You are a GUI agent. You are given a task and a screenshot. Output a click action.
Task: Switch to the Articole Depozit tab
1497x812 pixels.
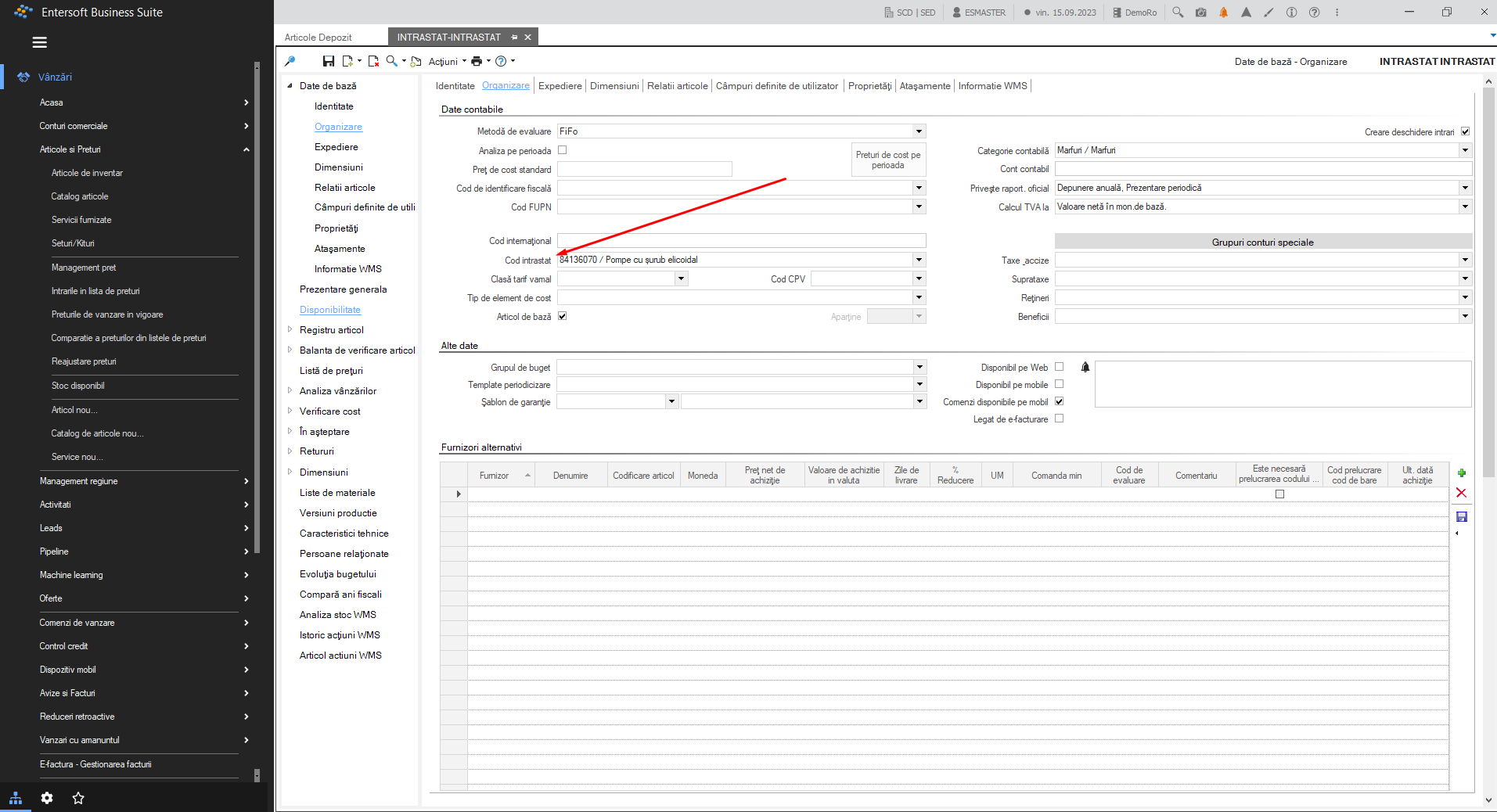(318, 37)
